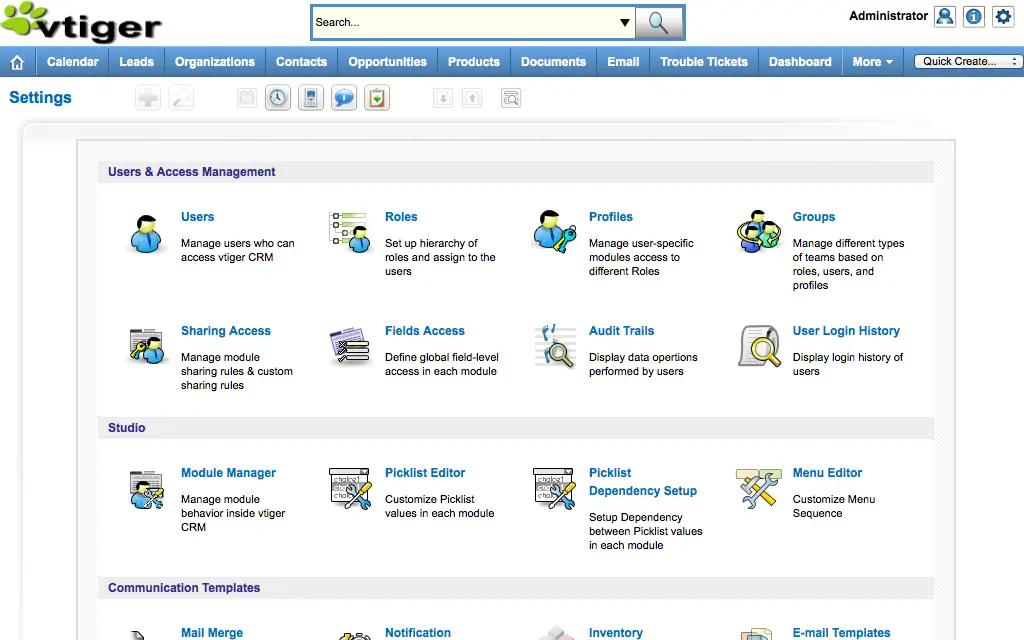
Task: Expand the search box dropdown arrow
Action: pyautogui.click(x=624, y=21)
